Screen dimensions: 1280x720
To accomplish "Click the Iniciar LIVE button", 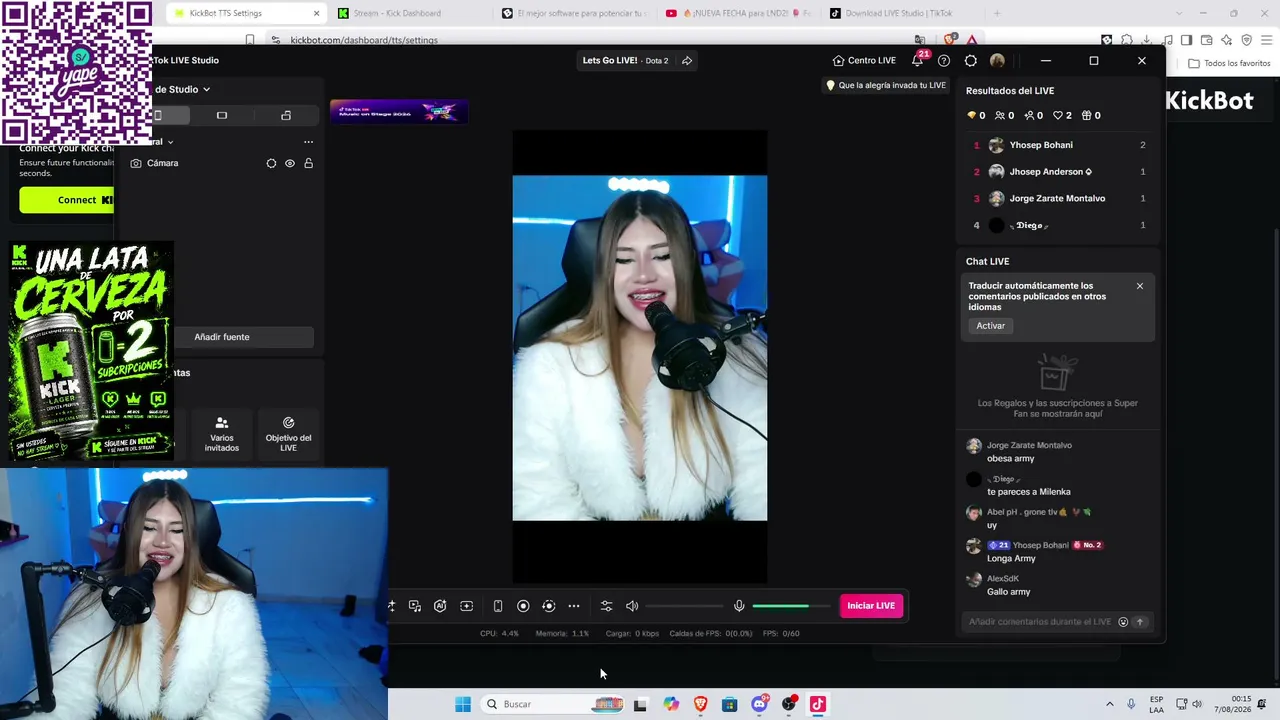I will 871,606.
